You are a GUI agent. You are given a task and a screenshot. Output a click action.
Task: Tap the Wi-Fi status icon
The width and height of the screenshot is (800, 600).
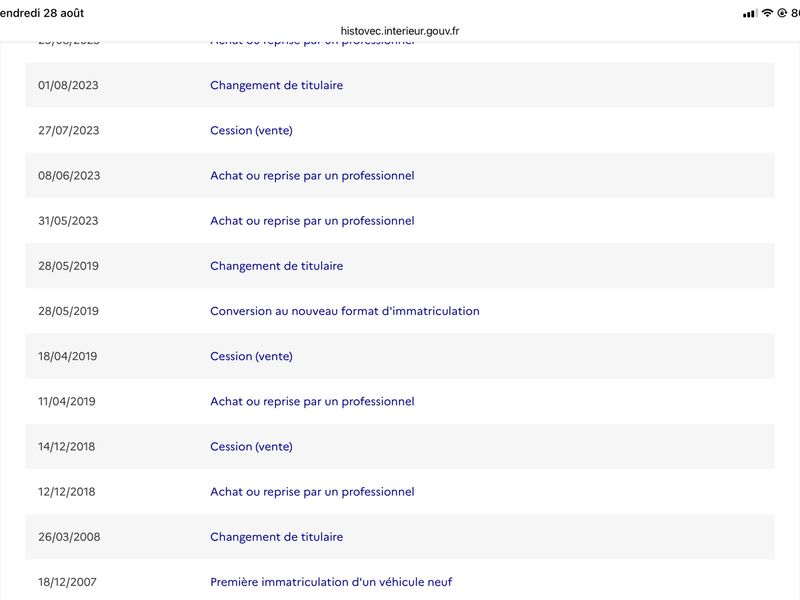[x=767, y=13]
